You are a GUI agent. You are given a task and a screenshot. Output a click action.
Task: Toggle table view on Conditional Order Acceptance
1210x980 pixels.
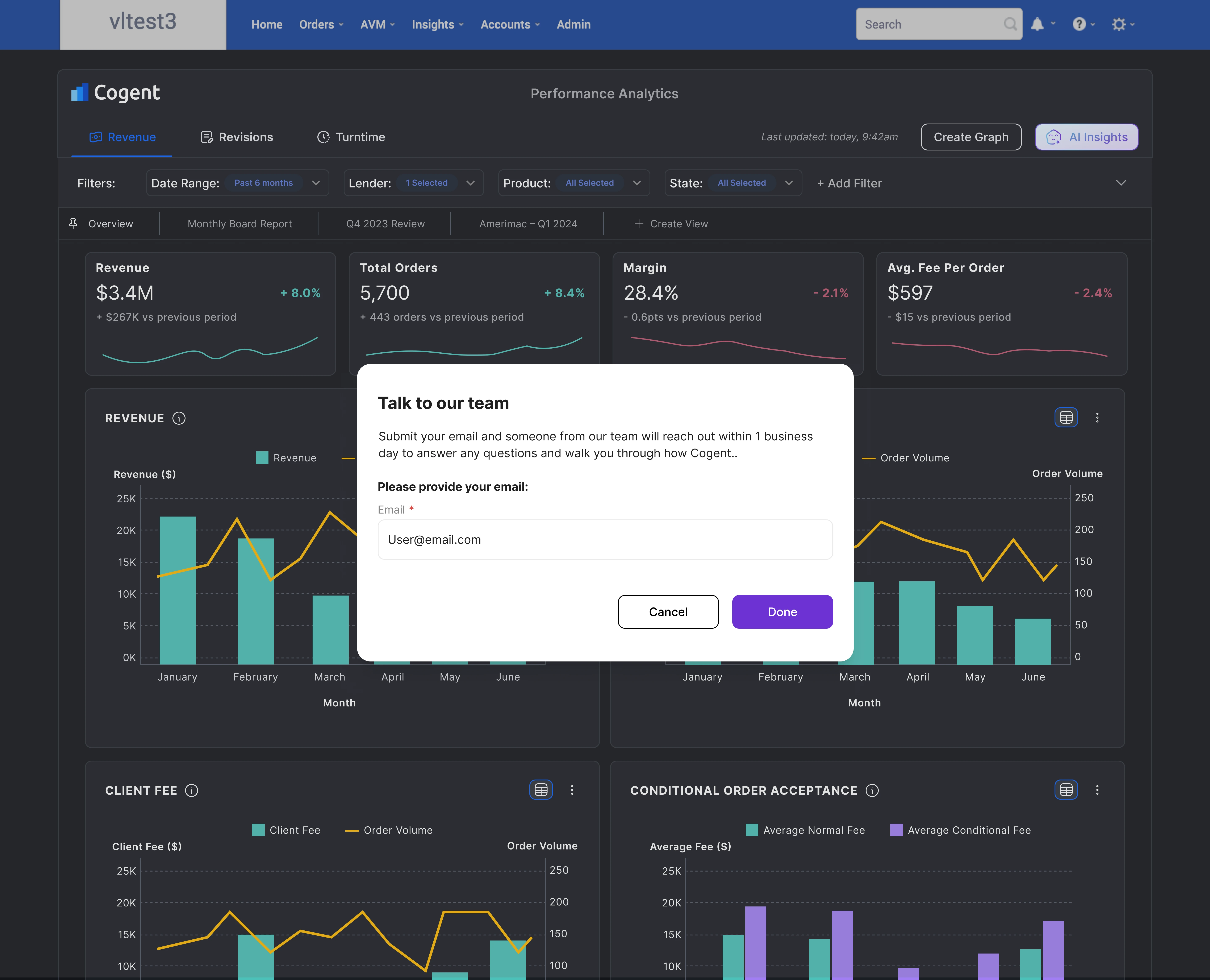1066,790
